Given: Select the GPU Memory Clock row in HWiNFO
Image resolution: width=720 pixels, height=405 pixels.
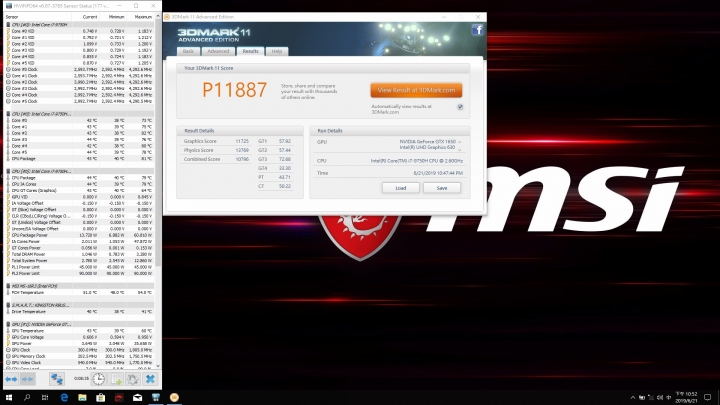Looking at the screenshot, I should (80, 356).
